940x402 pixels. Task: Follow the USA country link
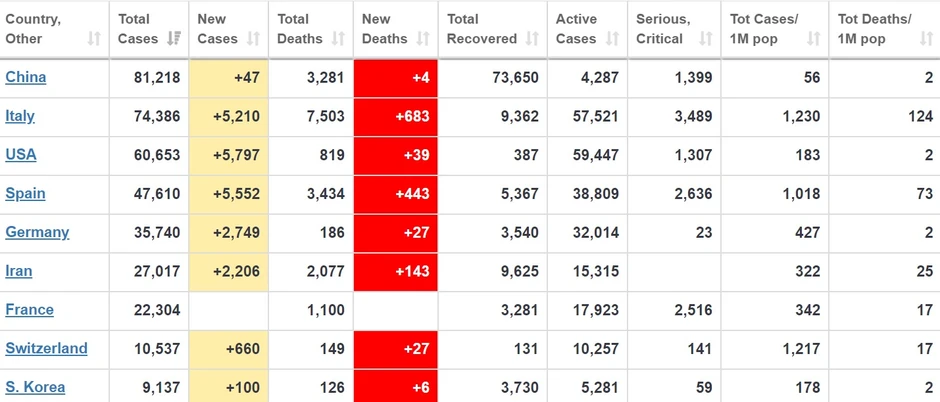[x=21, y=155]
